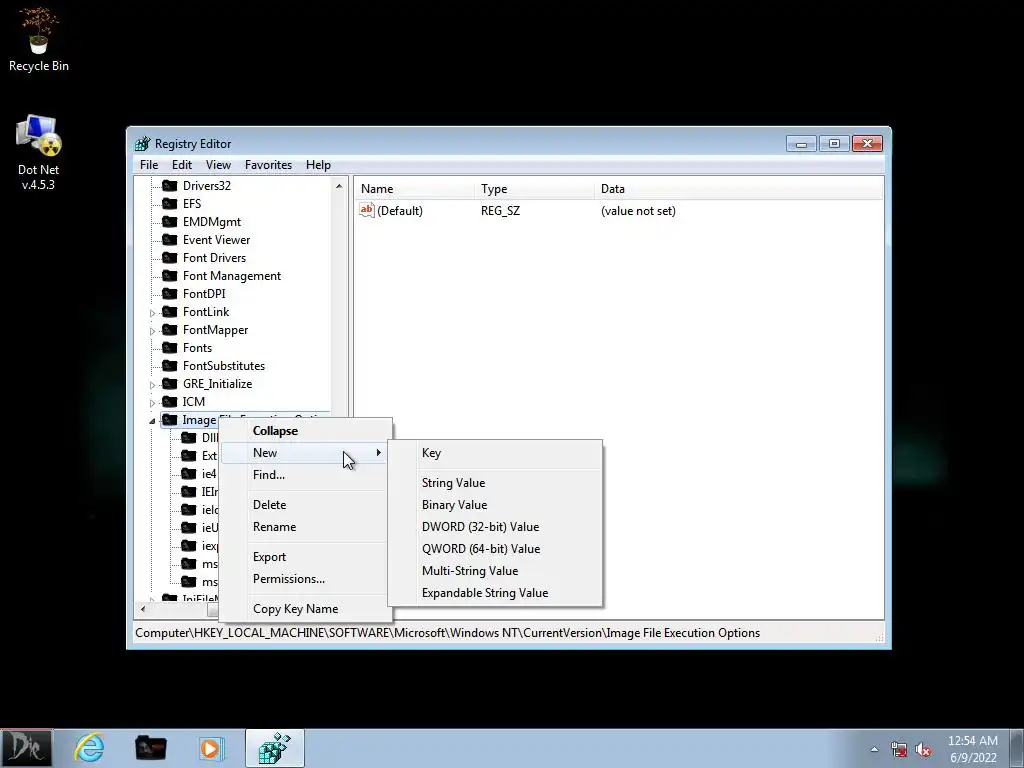The width and height of the screenshot is (1024, 768).
Task: Select the Font Management folder icon
Action: pos(170,276)
